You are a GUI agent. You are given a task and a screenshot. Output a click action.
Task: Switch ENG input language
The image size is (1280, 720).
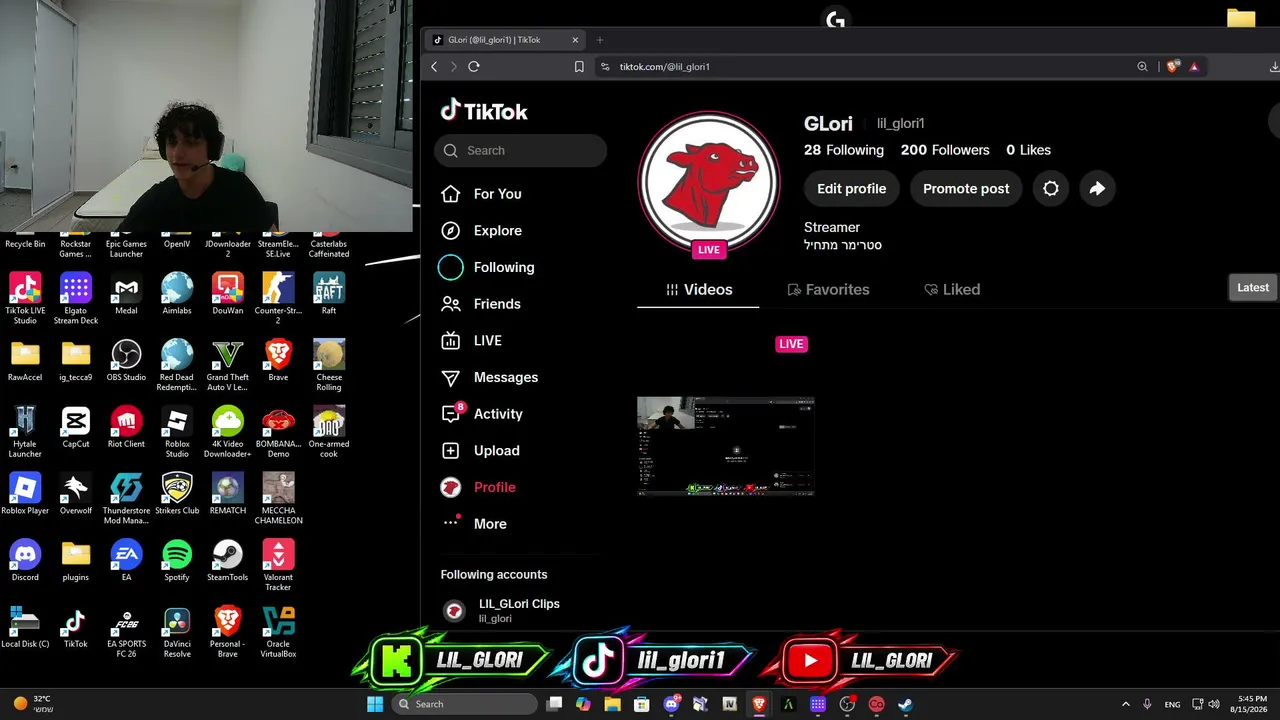[1172, 704]
